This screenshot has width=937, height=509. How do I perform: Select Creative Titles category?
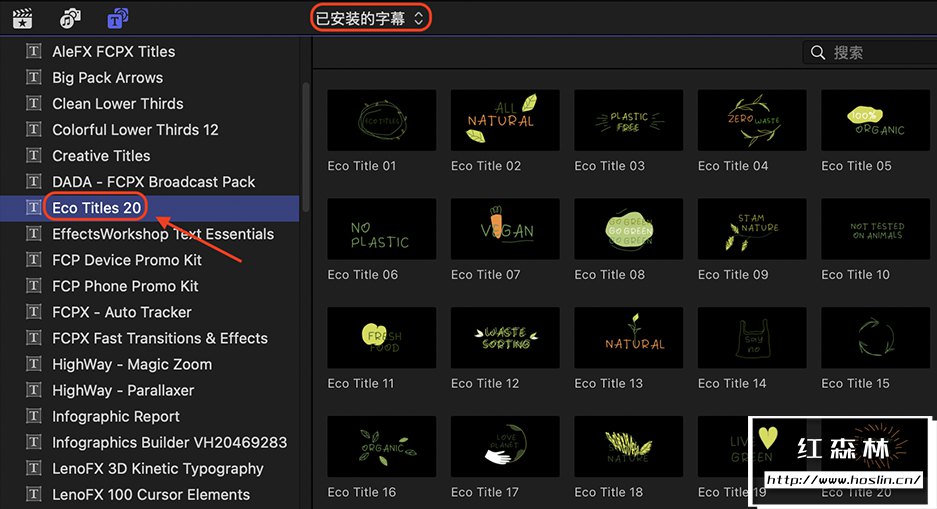click(149, 156)
